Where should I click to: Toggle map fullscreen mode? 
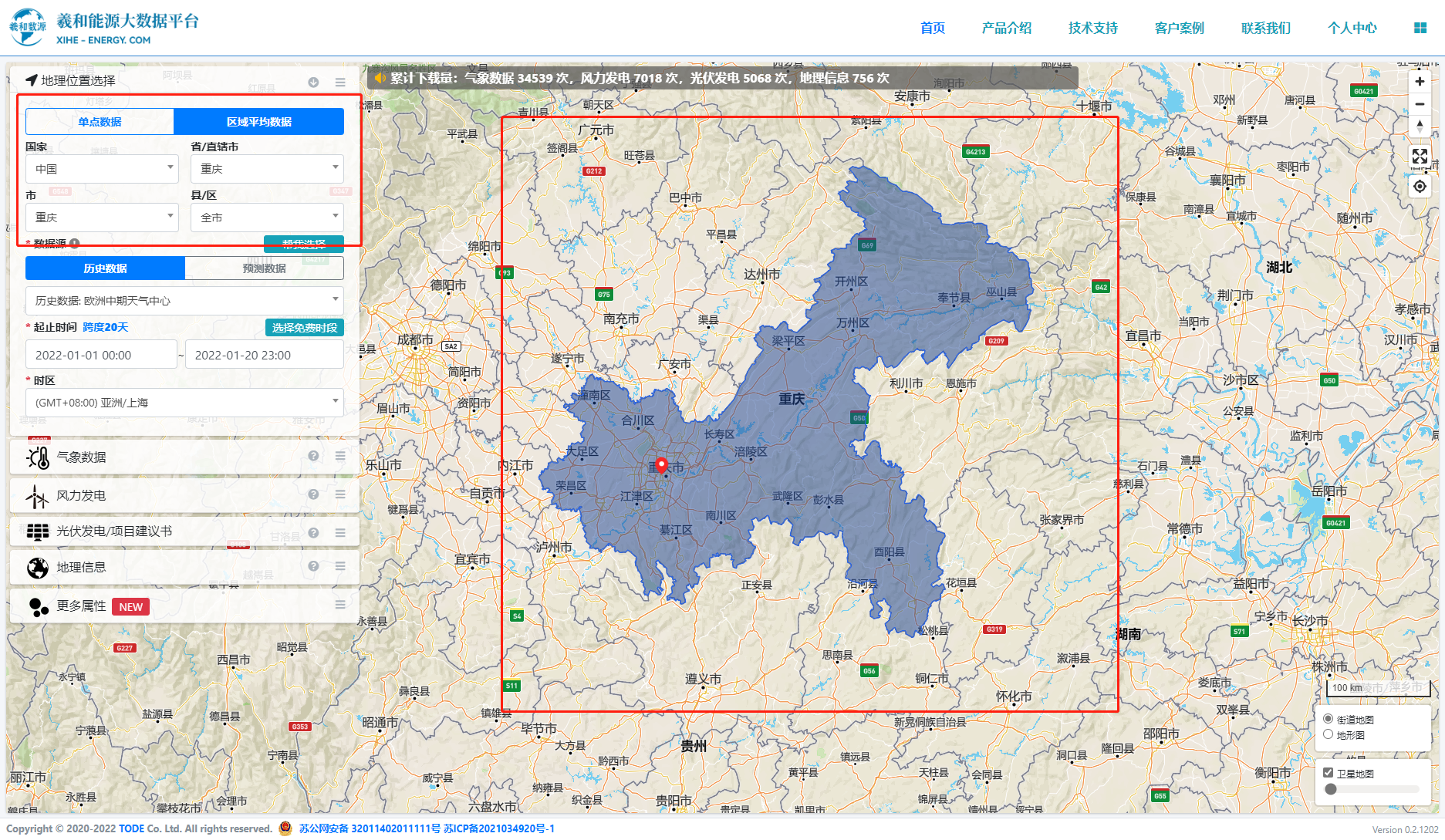coord(1420,157)
